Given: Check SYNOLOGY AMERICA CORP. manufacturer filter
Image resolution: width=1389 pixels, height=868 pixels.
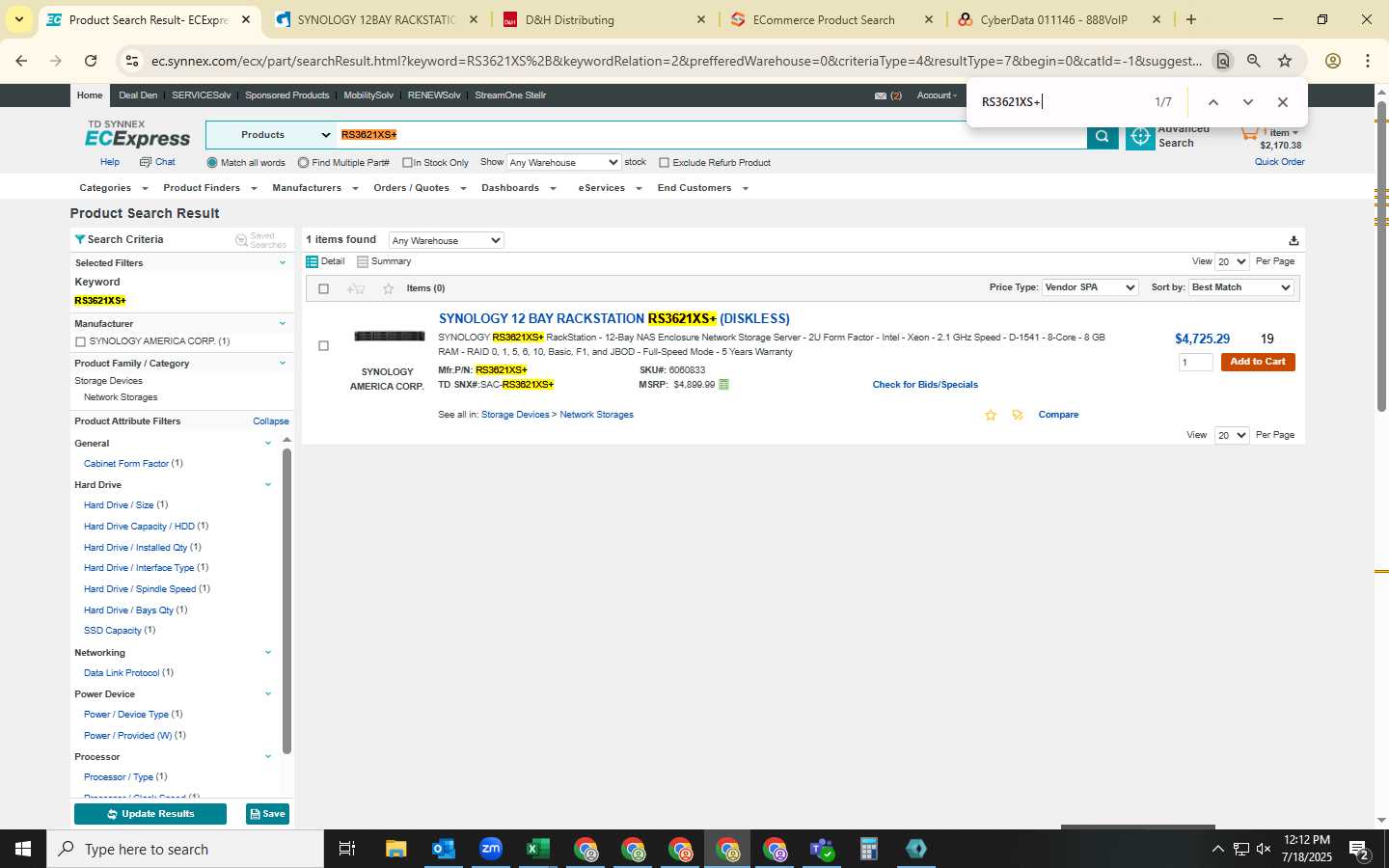Looking at the screenshot, I should click(x=80, y=341).
